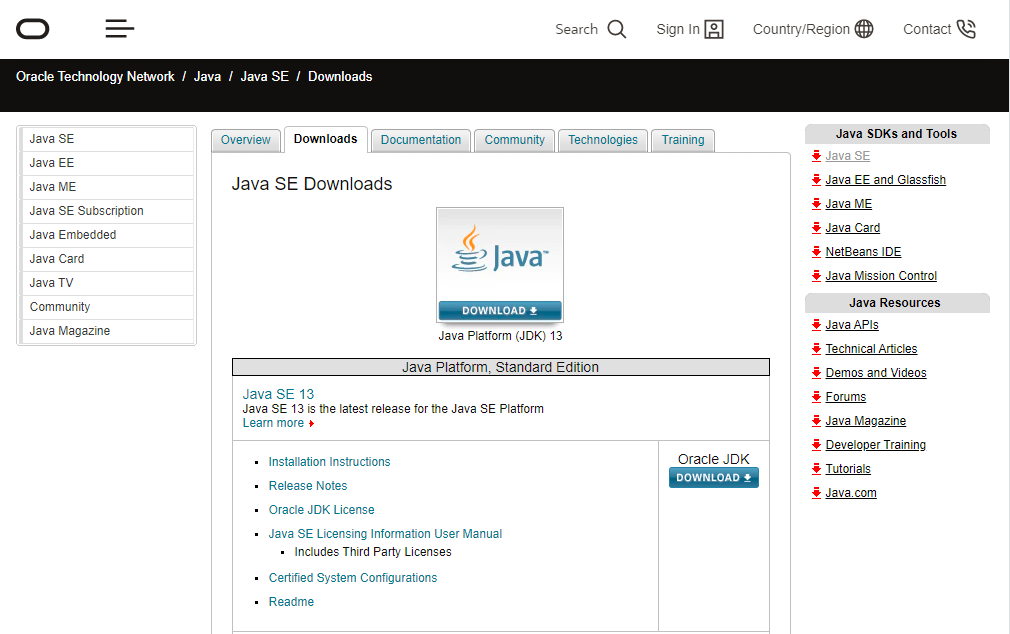Viewport: 1010px width, 634px height.
Task: Click red arrow icon beside Tutorials
Action: pyautogui.click(x=816, y=469)
